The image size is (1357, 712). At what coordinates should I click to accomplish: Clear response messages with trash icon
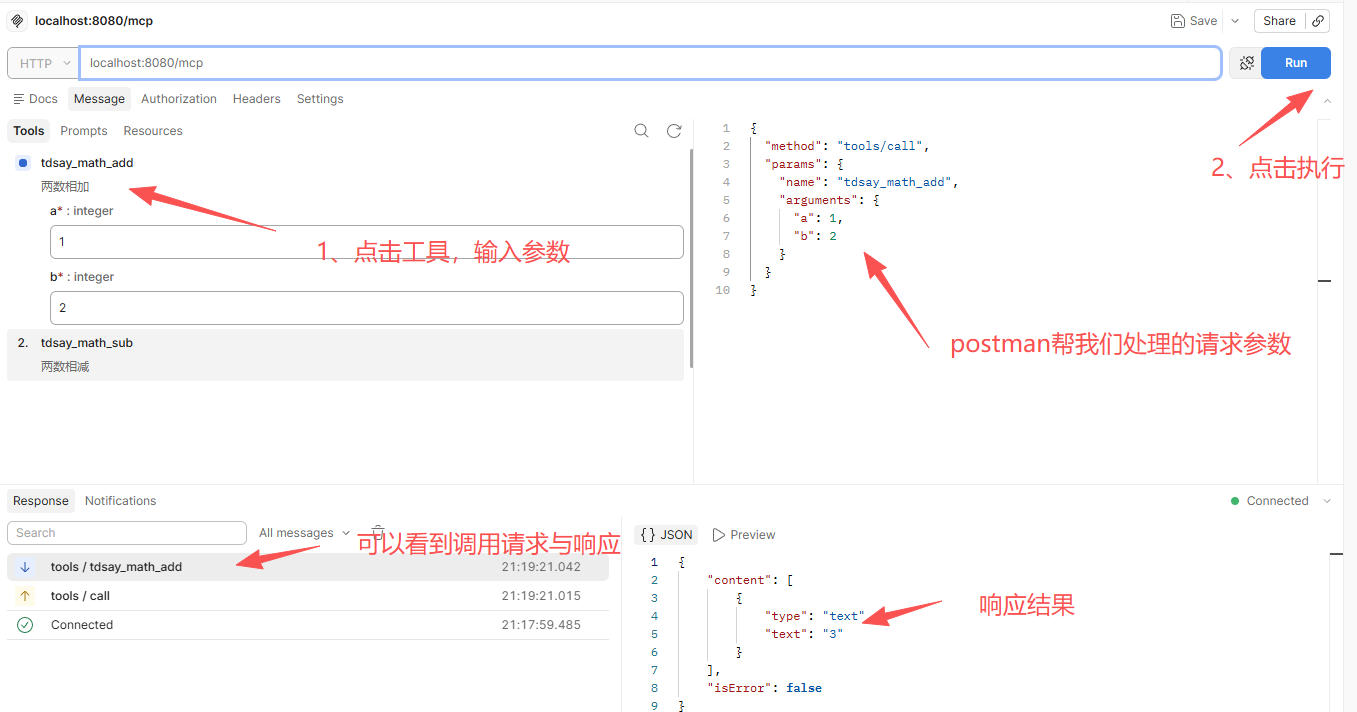[378, 532]
